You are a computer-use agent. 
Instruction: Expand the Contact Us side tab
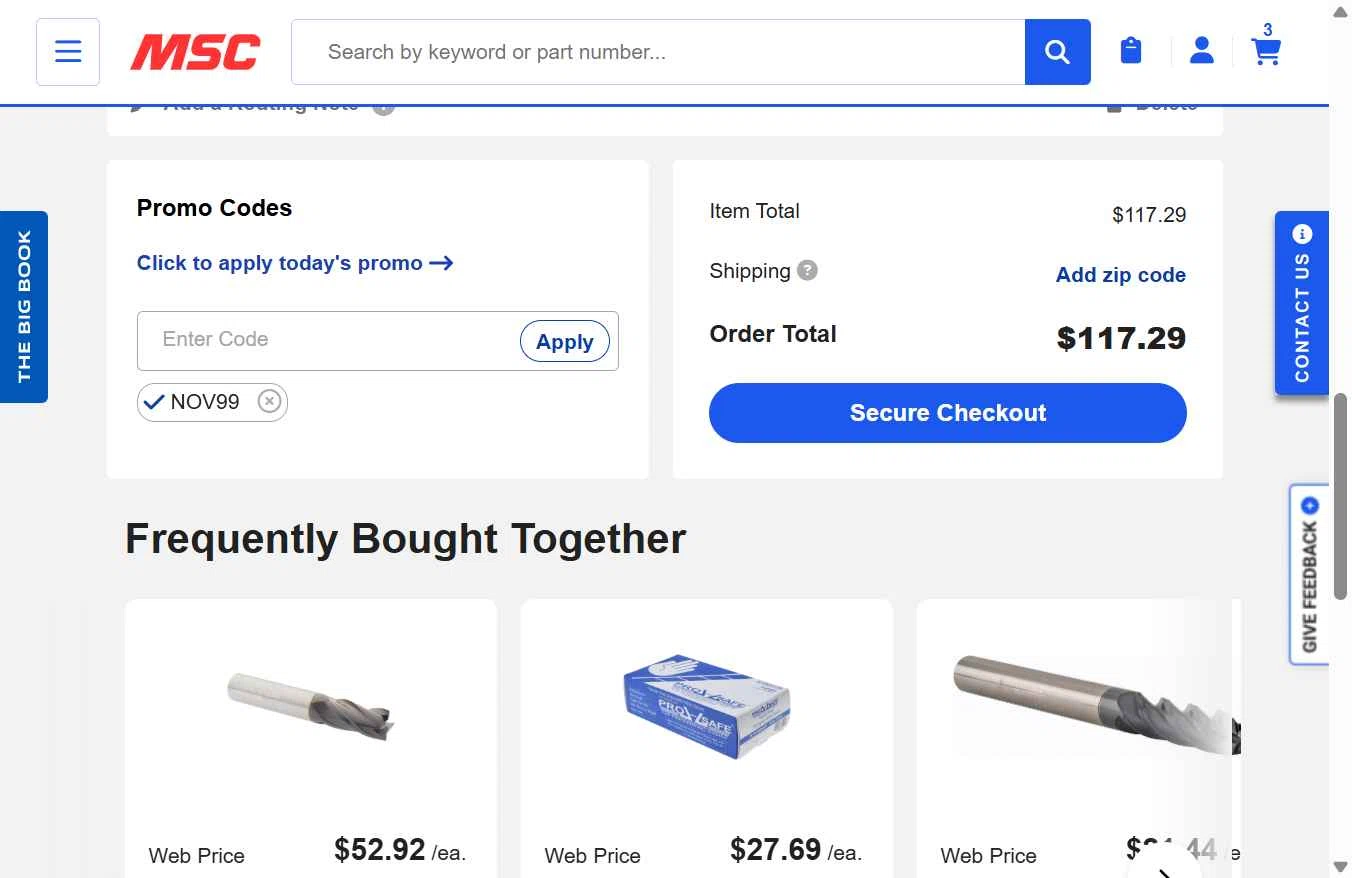click(1301, 303)
